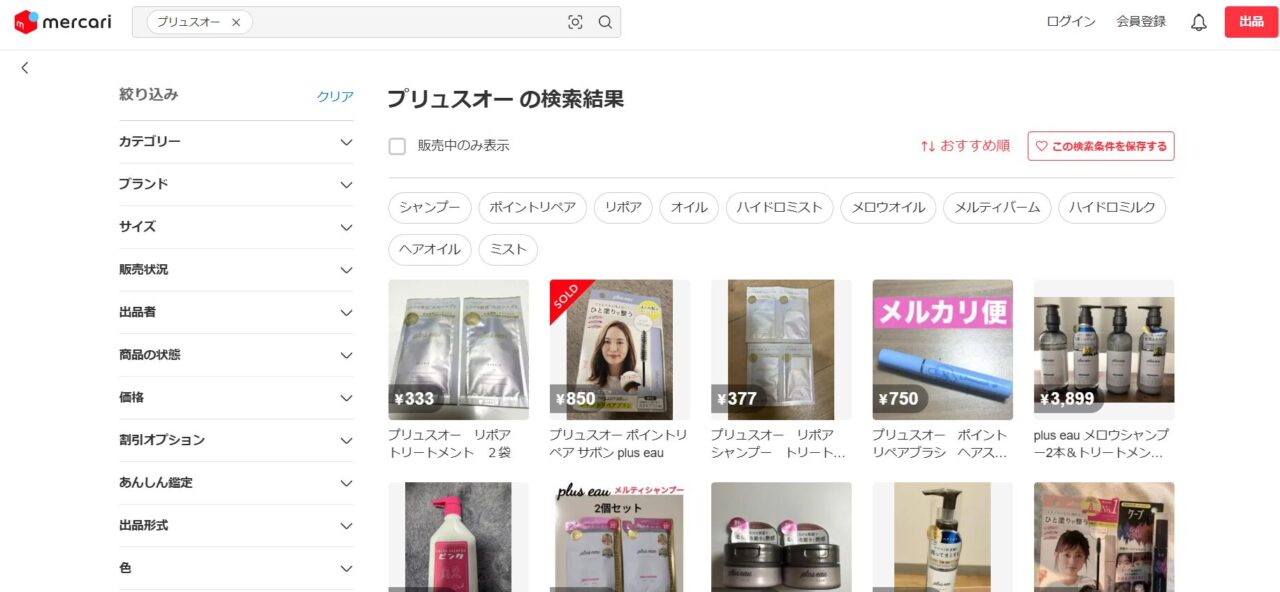Select the オイル keyword chip
Viewport: 1280px width, 592px height.
[689, 208]
